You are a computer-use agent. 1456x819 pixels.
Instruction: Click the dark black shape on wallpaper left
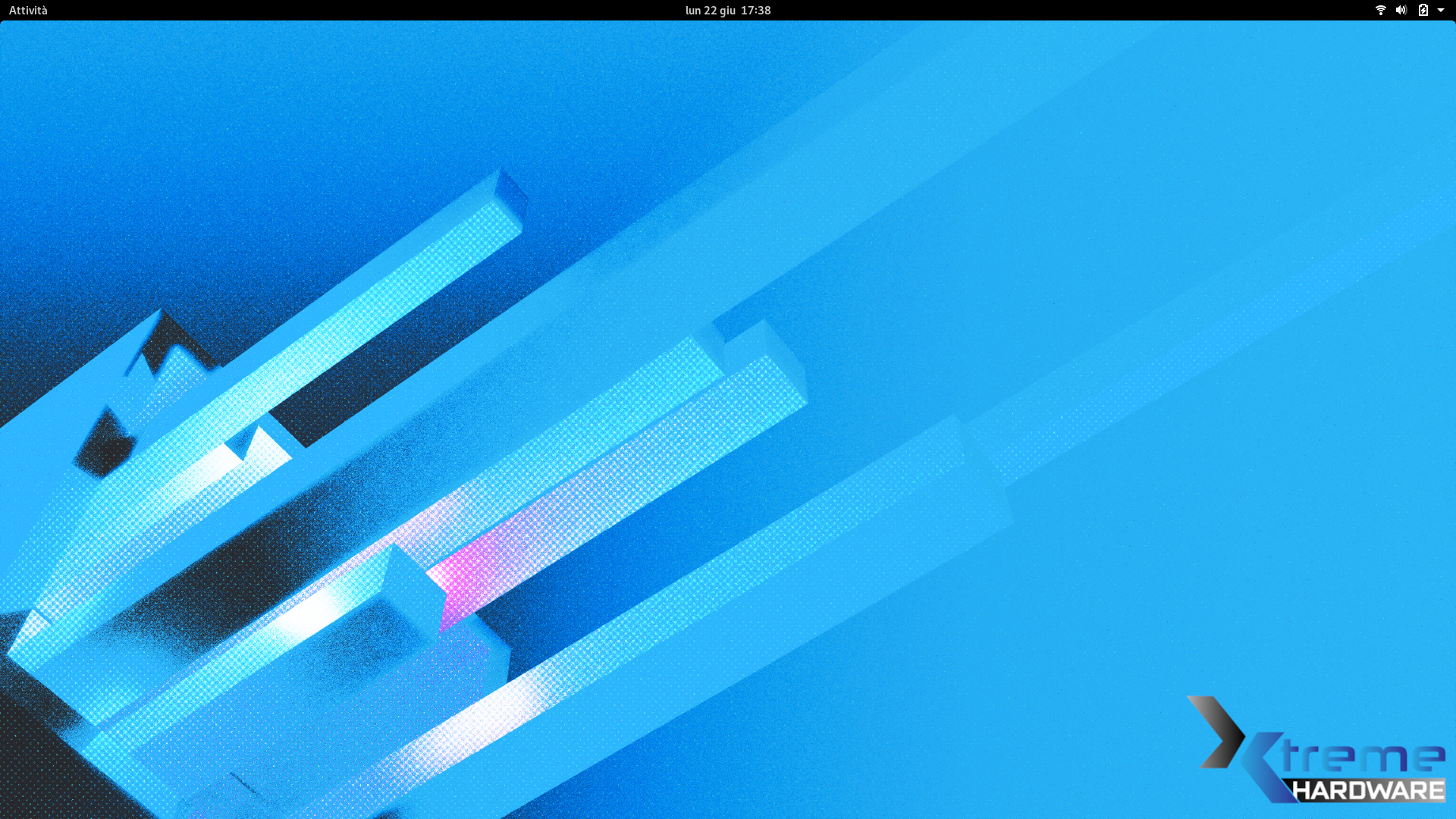pyautogui.click(x=106, y=447)
